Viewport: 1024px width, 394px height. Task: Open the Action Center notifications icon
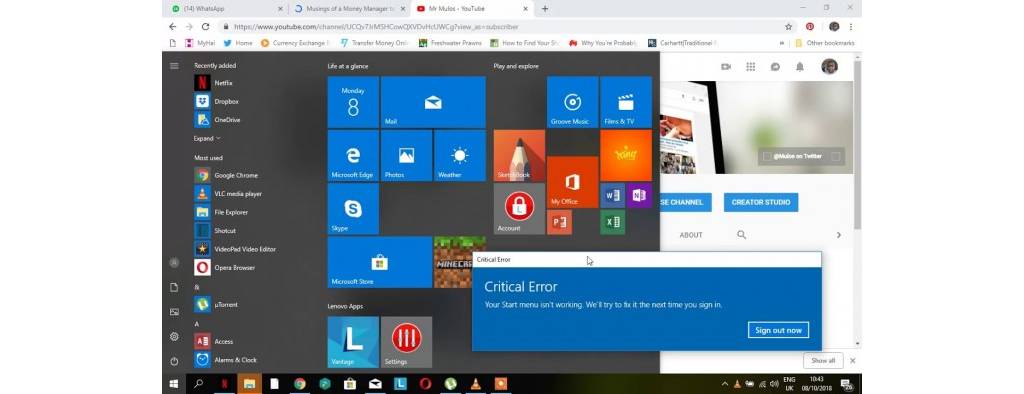click(846, 384)
